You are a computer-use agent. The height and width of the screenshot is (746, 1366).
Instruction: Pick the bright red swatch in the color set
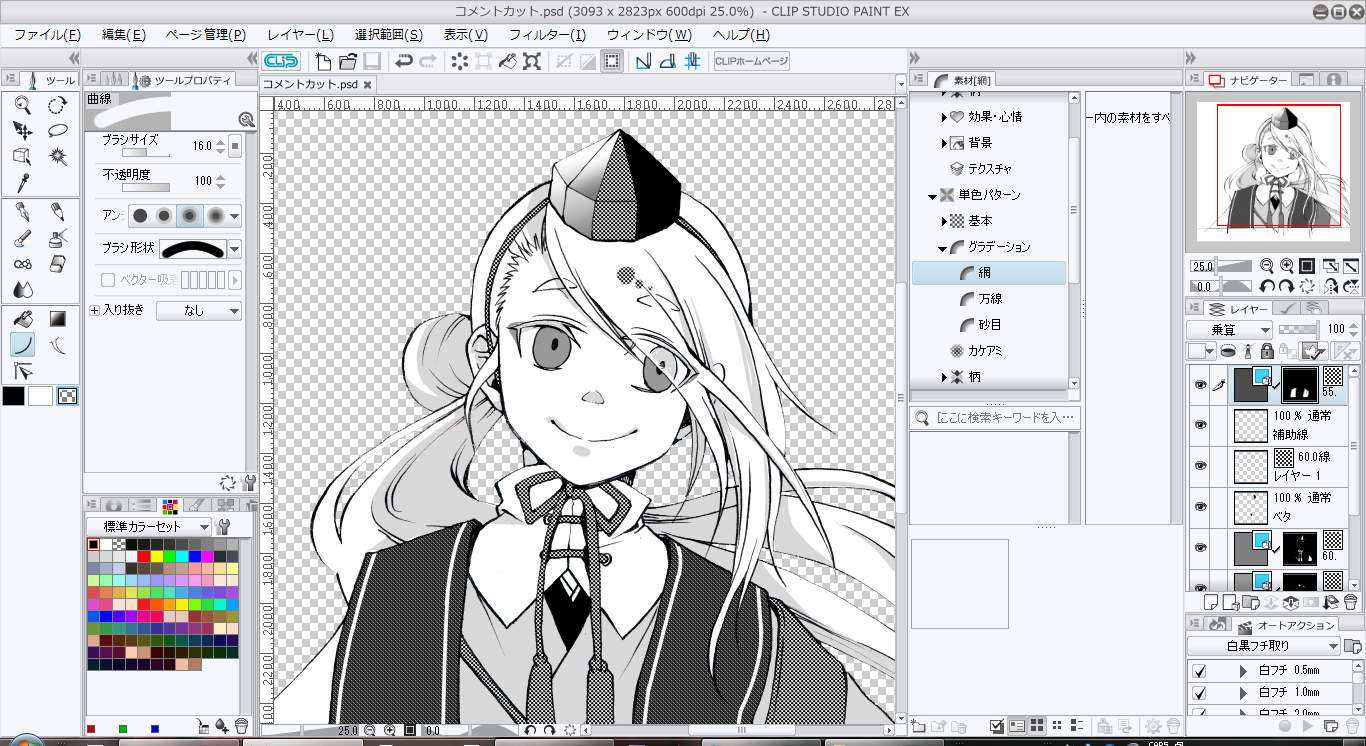145,556
